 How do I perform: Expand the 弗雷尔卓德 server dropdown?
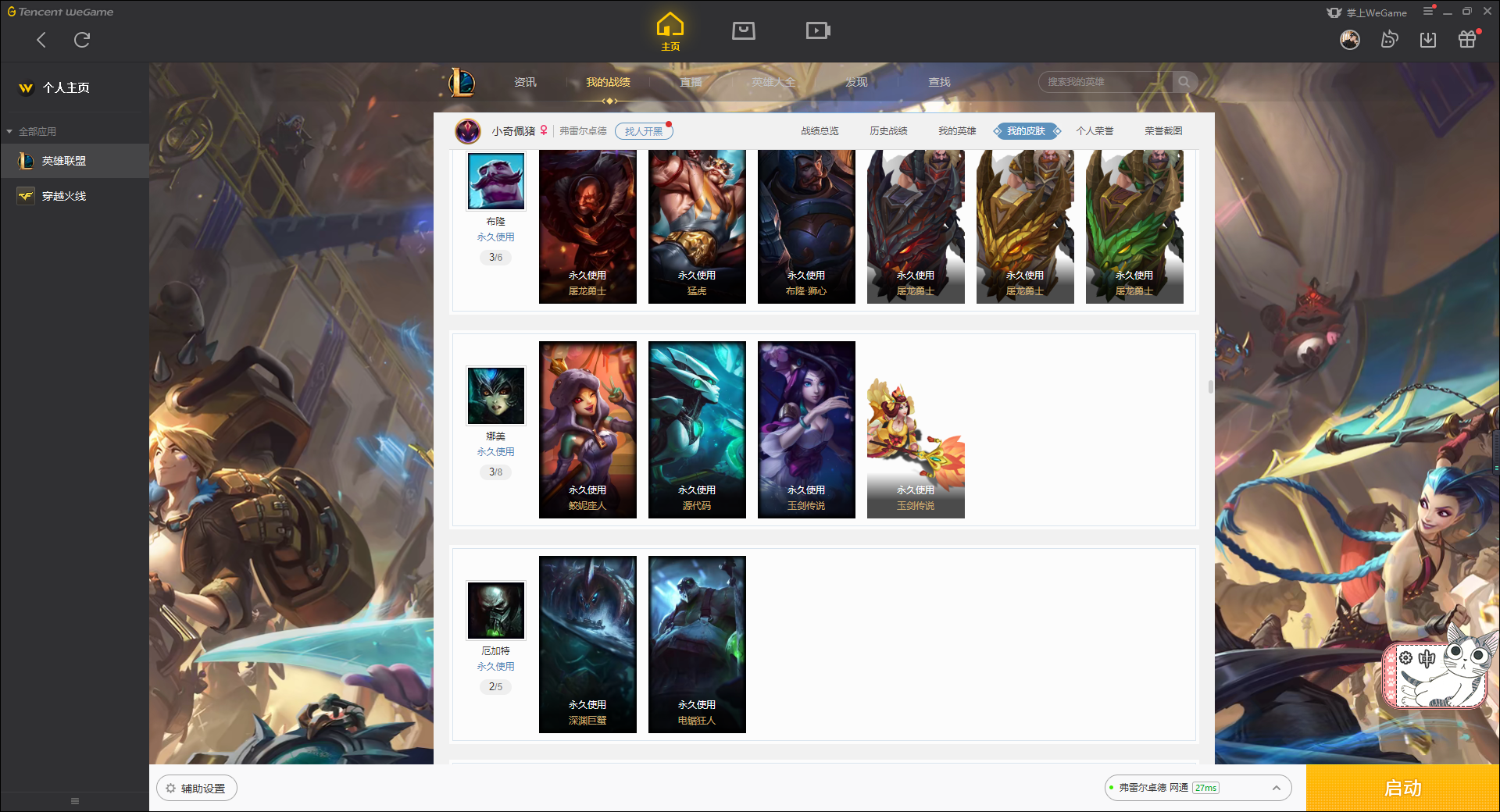coord(1197,788)
